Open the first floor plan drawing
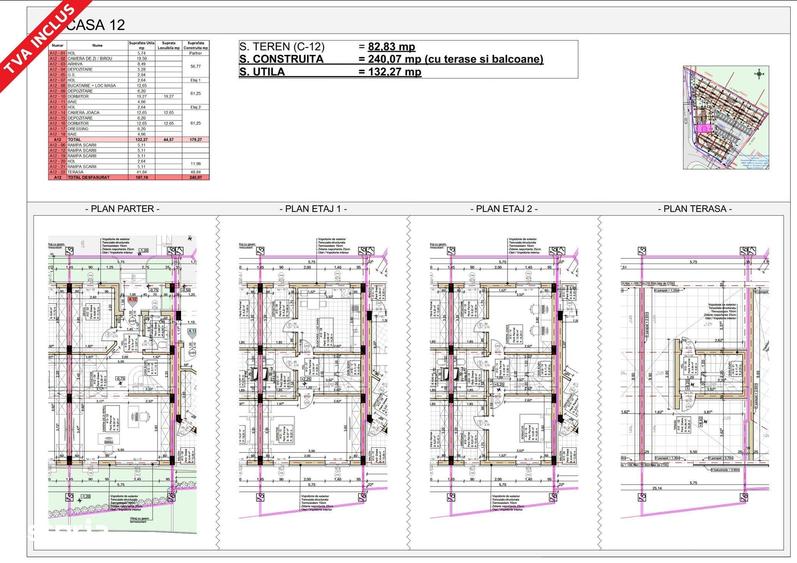Viewport: 797px width, 563px height. pyautogui.click(x=313, y=379)
